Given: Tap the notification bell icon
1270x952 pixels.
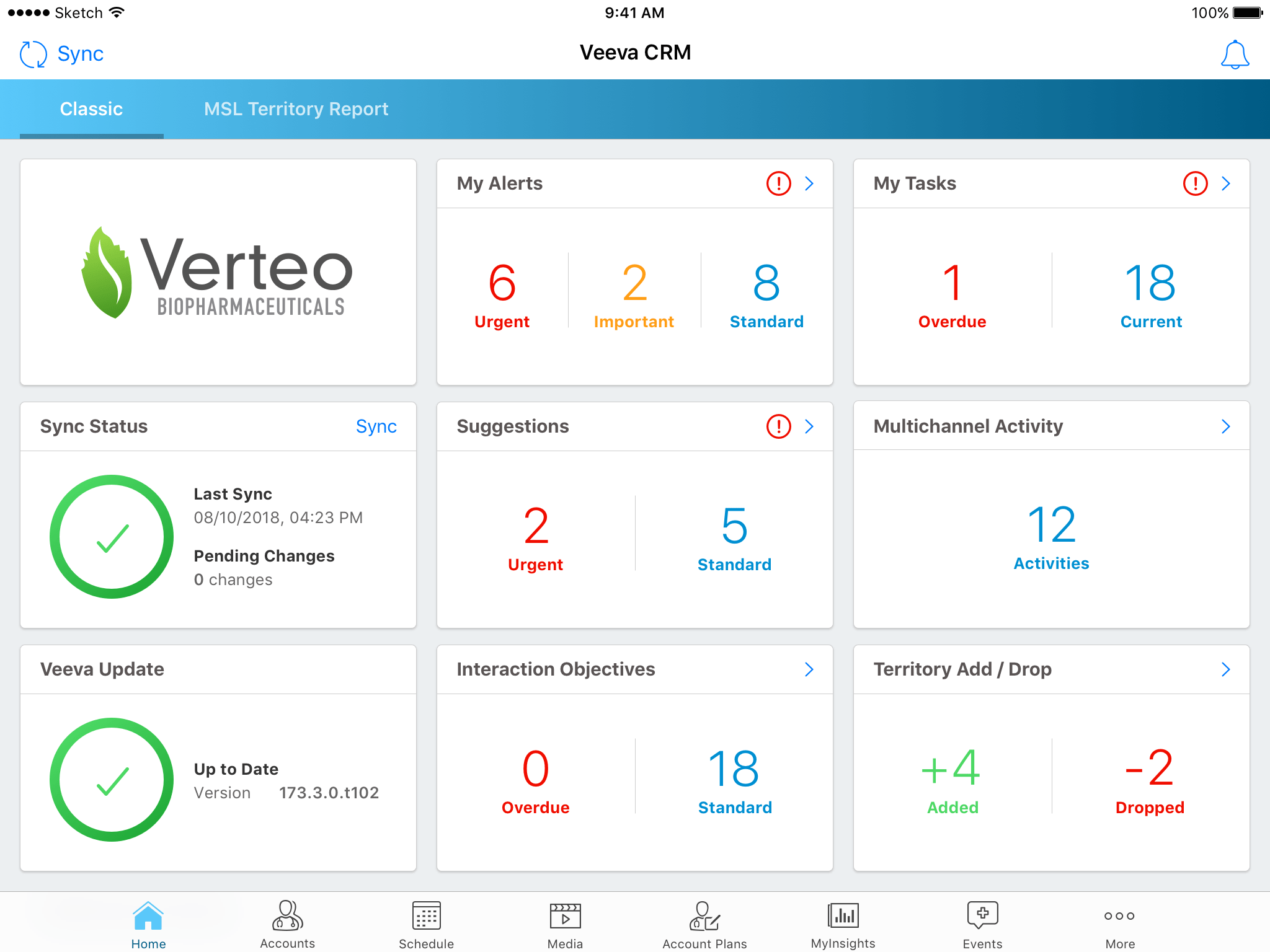Looking at the screenshot, I should 1234,55.
